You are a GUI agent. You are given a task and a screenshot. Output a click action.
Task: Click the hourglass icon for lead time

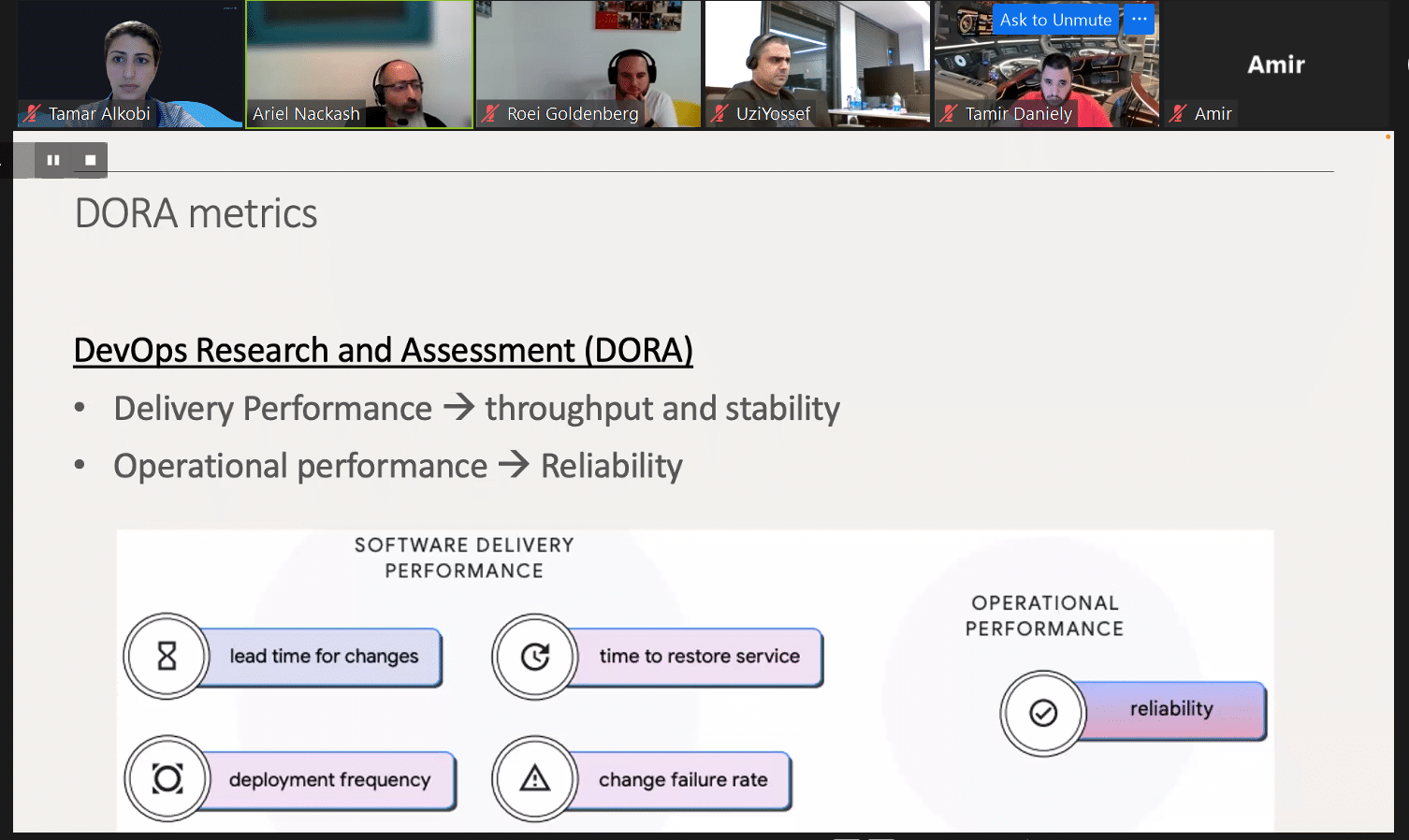(167, 656)
